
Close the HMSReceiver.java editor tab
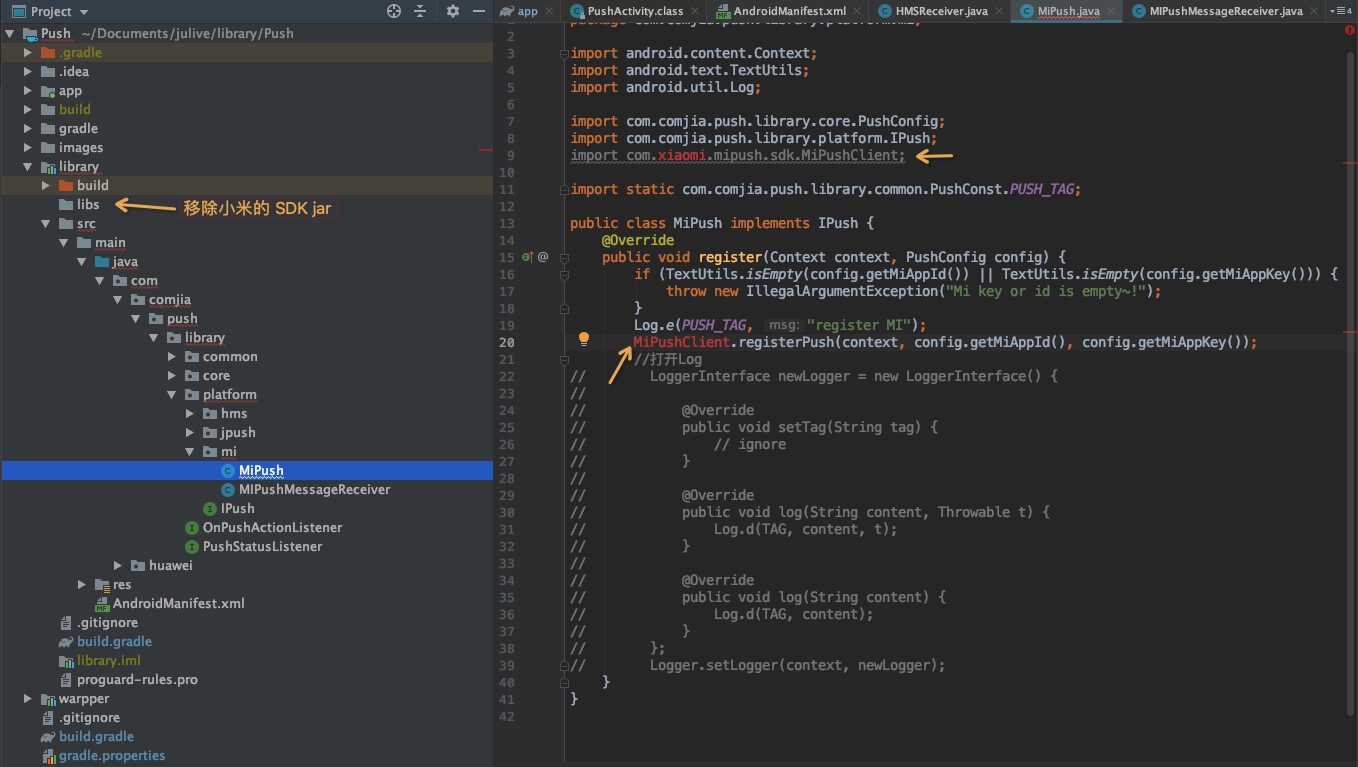[1001, 11]
